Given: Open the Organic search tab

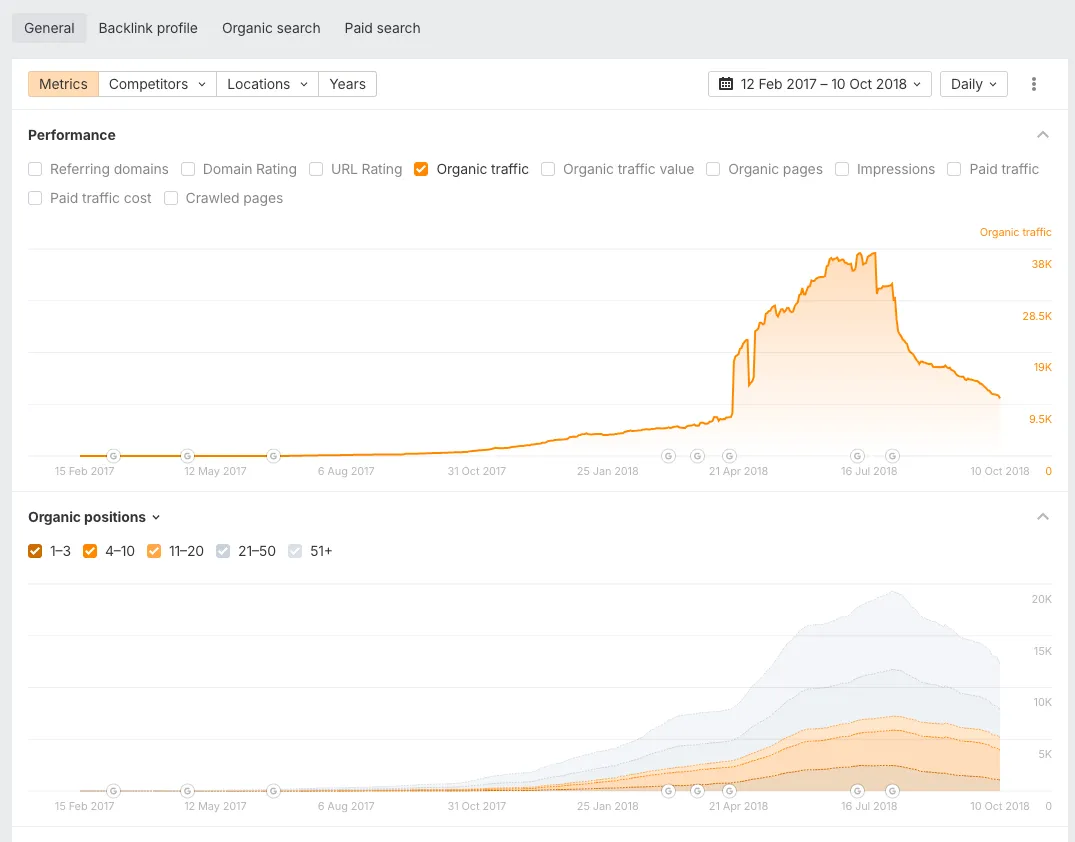Looking at the screenshot, I should click(x=271, y=28).
